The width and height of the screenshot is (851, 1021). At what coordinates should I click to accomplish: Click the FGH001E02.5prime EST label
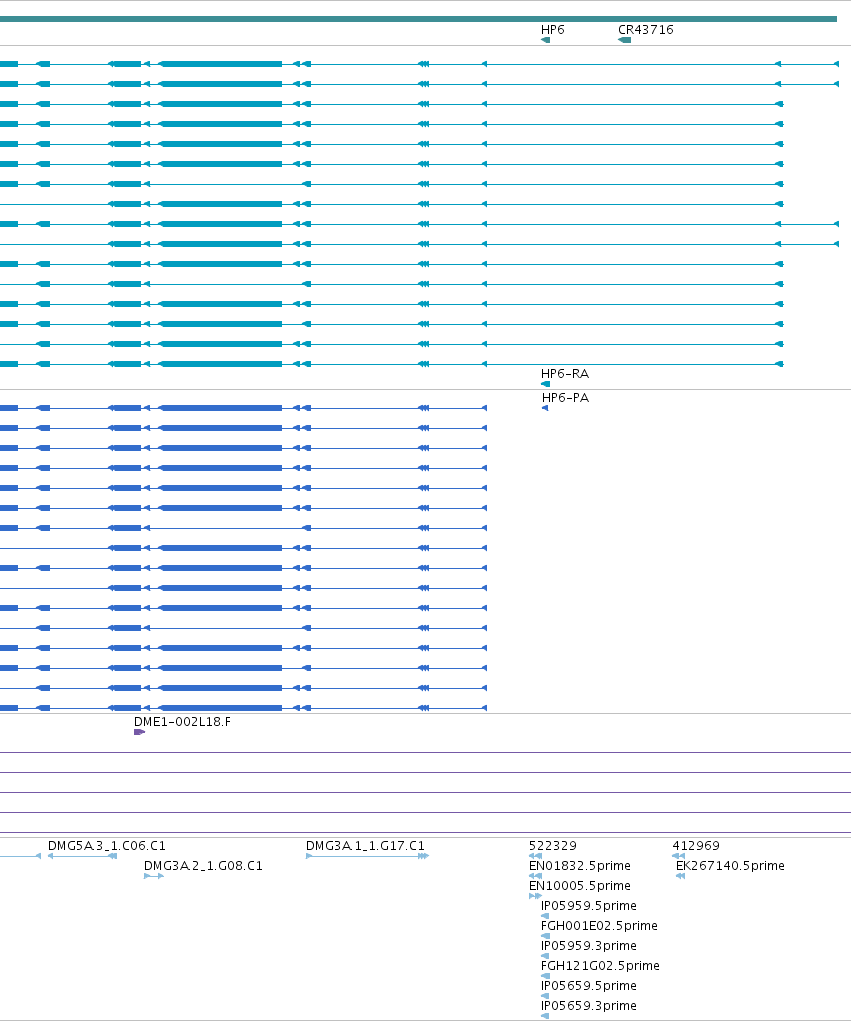pyautogui.click(x=599, y=925)
